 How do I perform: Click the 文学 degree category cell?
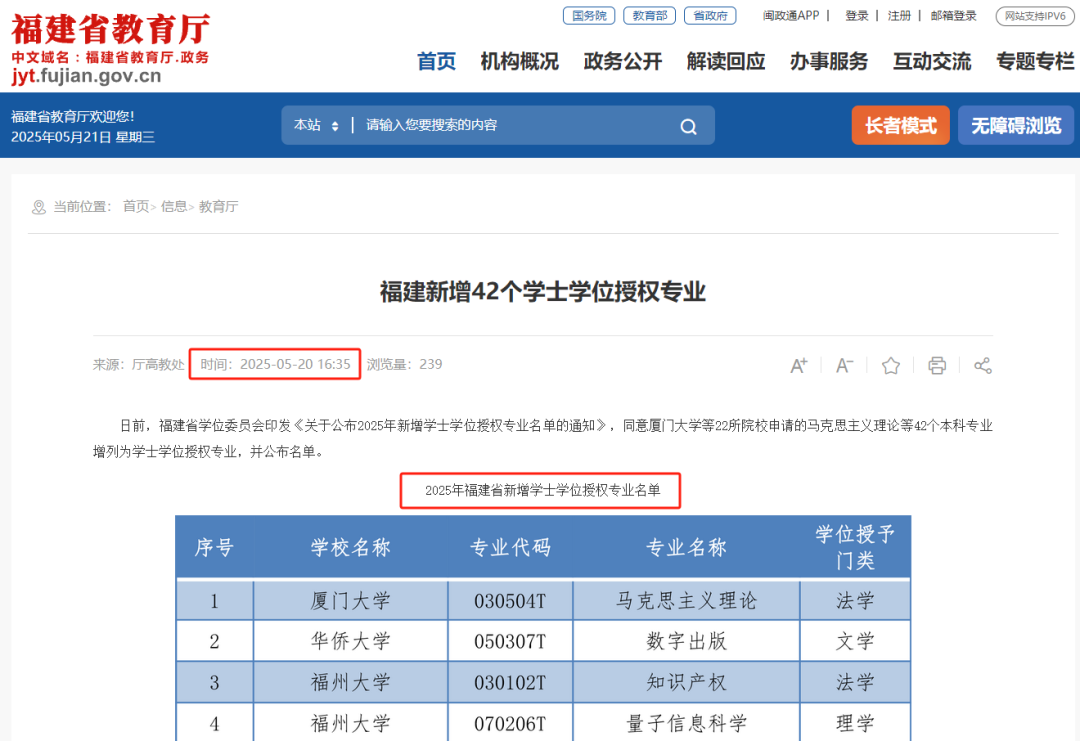coord(855,641)
